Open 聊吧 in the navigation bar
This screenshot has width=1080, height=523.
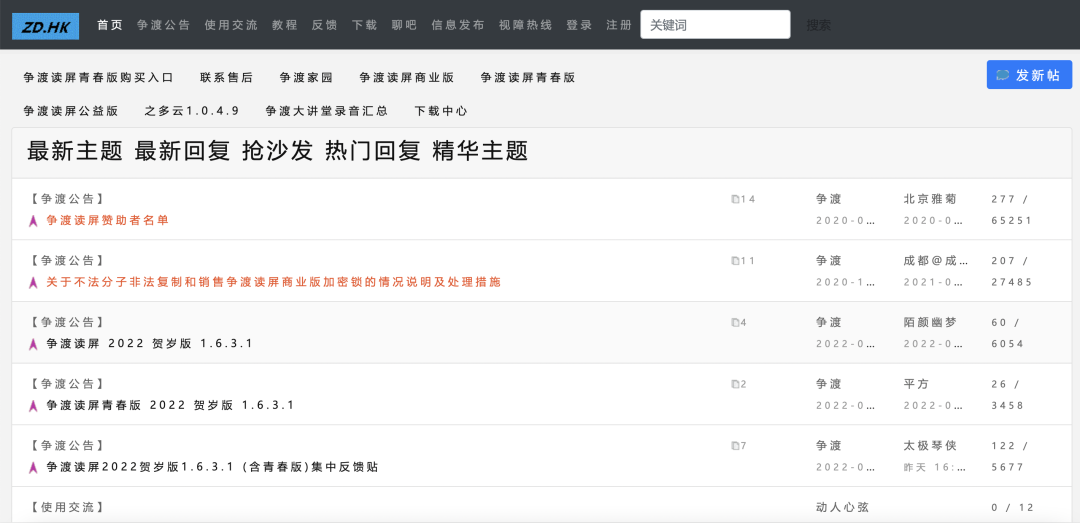[404, 25]
